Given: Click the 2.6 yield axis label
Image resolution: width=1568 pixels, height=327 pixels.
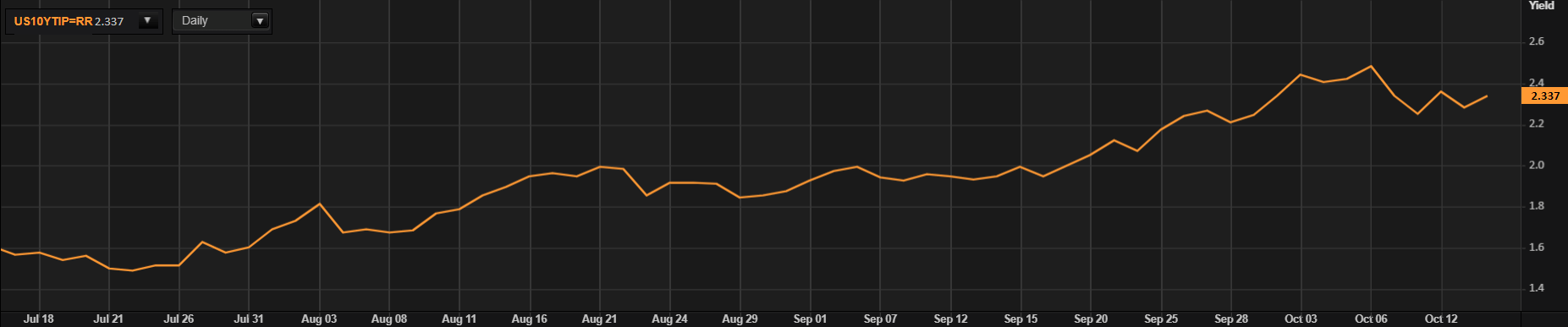Looking at the screenshot, I should pos(1537,41).
